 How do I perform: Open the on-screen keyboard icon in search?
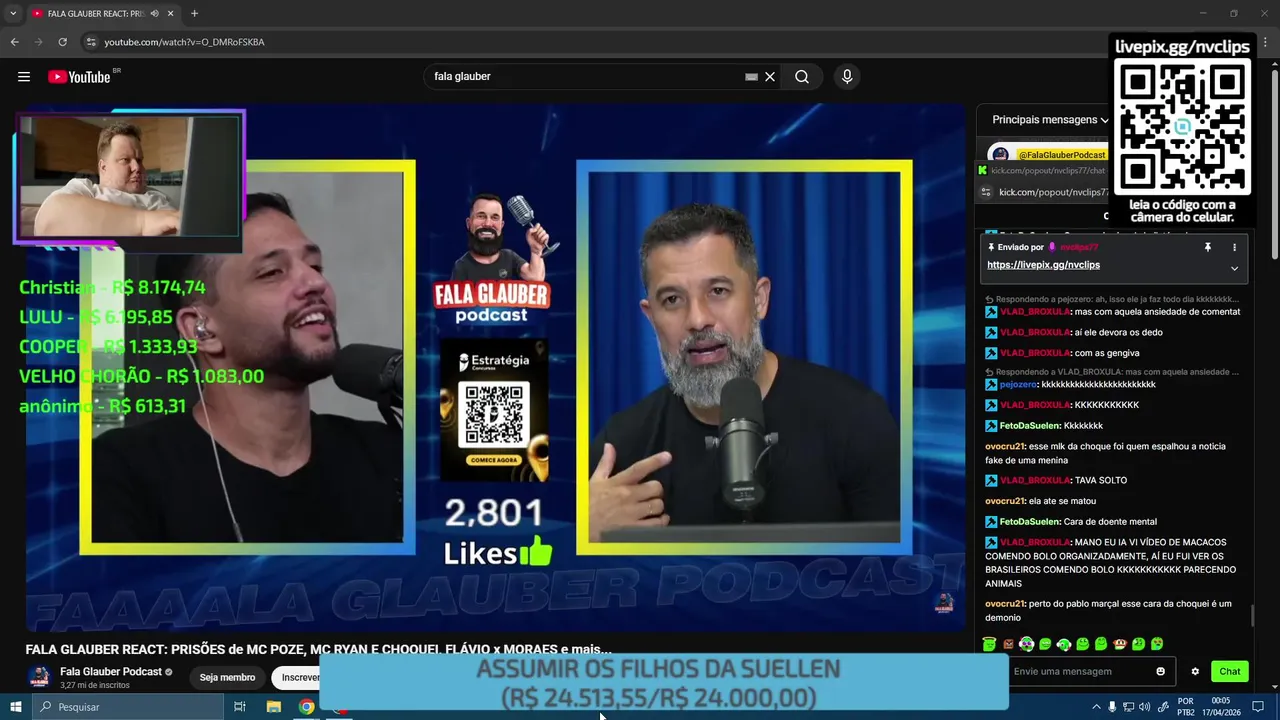(x=751, y=77)
